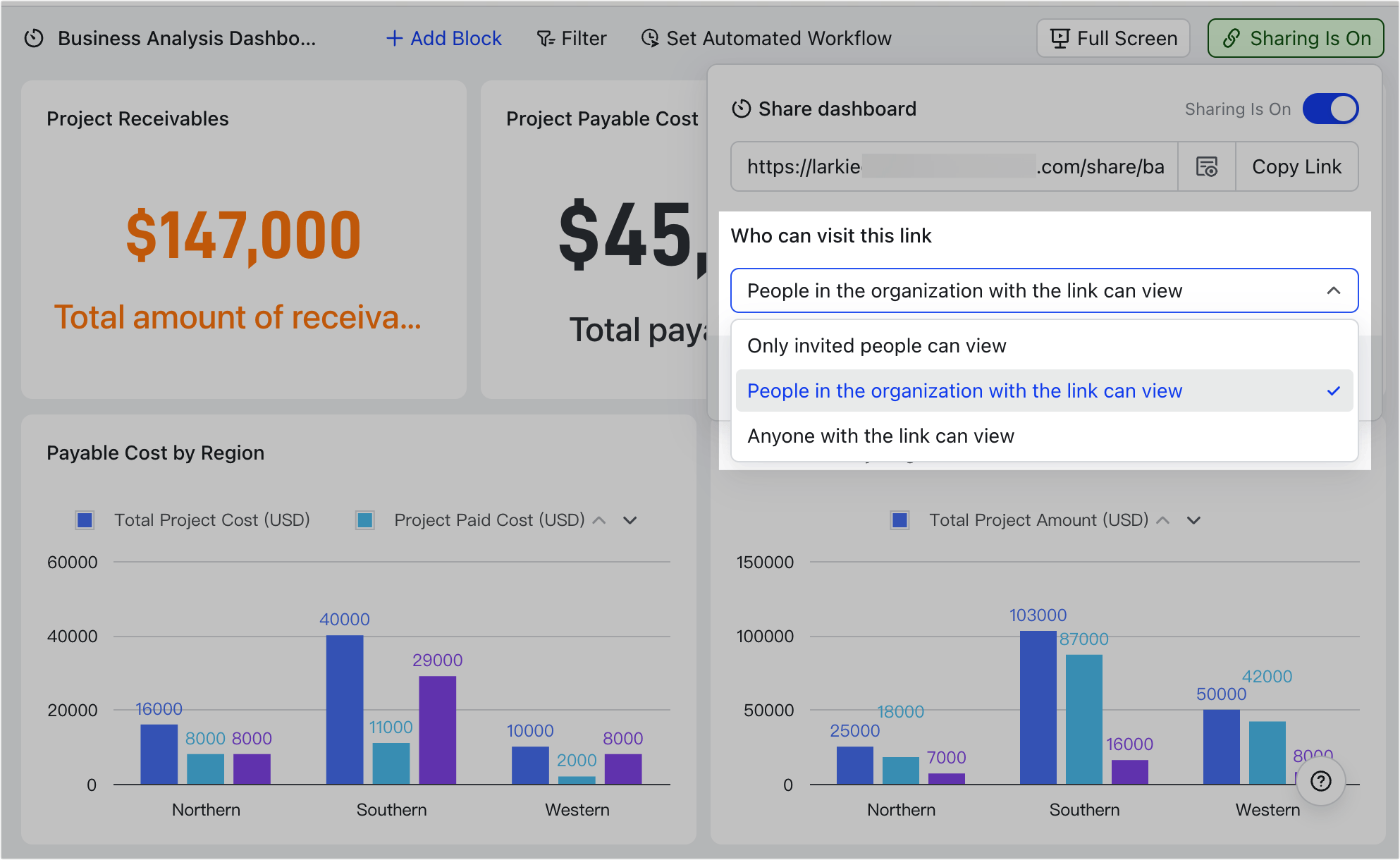1400x860 pixels.
Task: Copy the share link
Action: (1296, 166)
